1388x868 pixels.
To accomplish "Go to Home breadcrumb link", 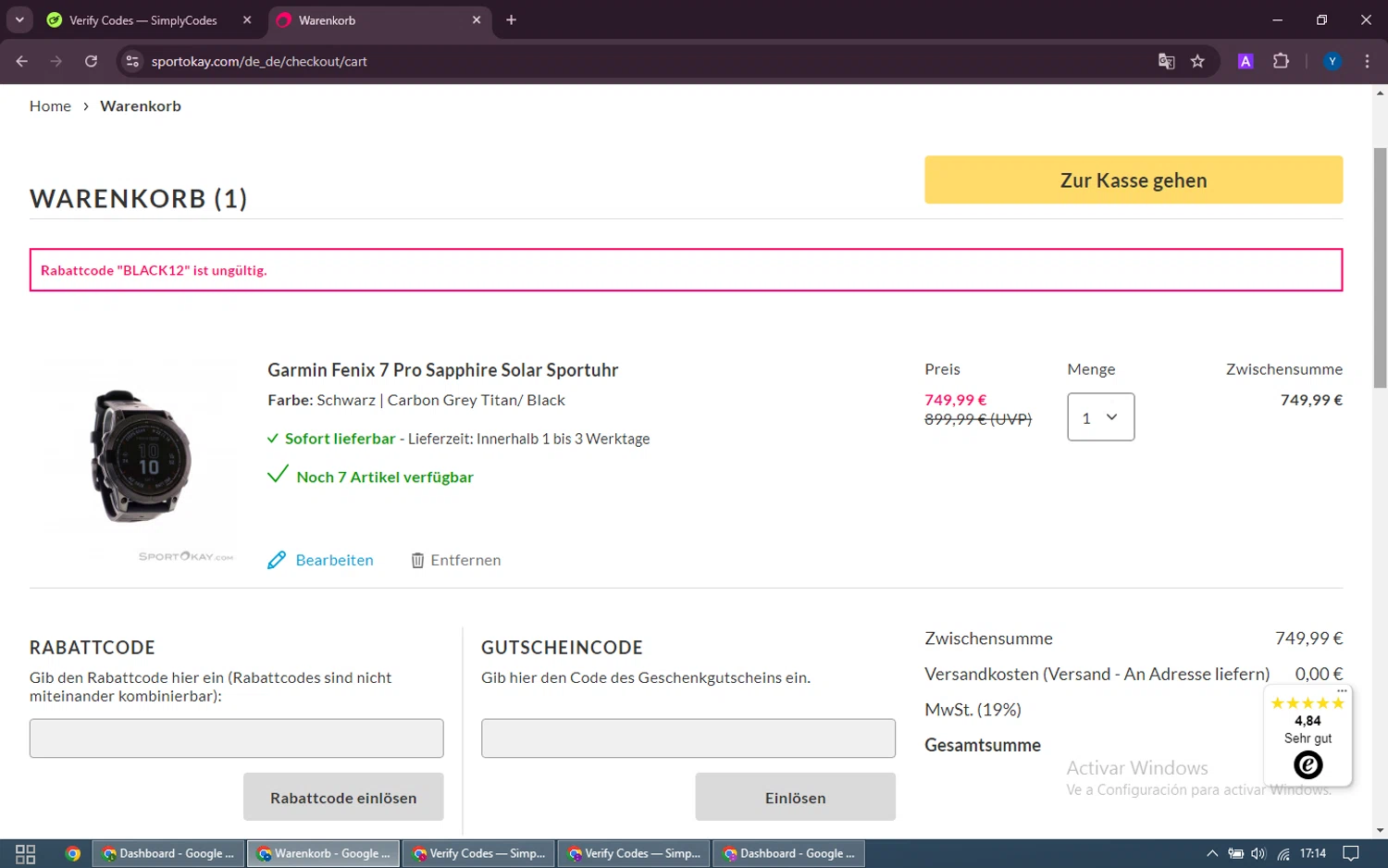I will tap(50, 106).
